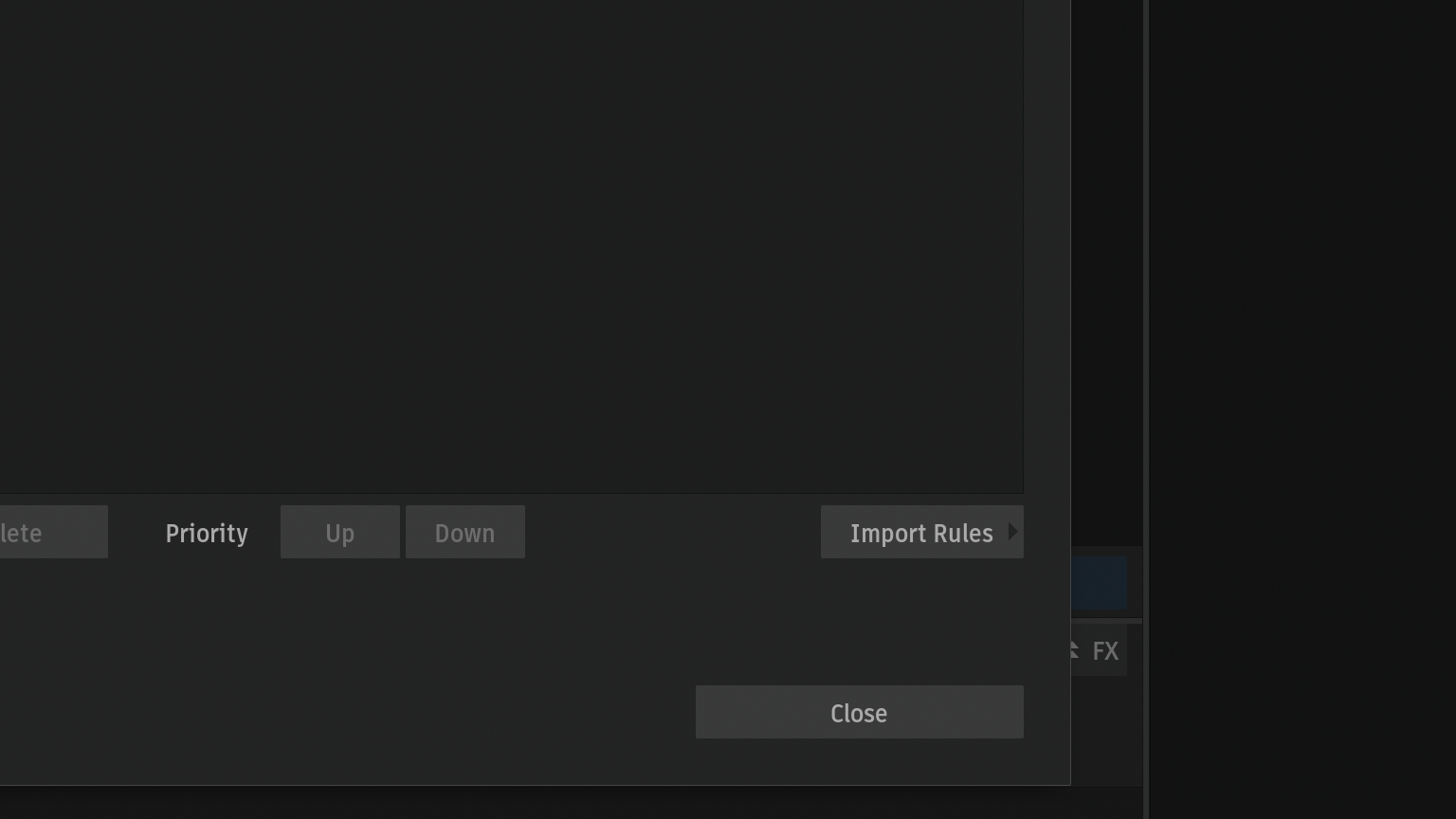Close the rules dialog with Close
Image resolution: width=1456 pixels, height=819 pixels.
tap(859, 712)
